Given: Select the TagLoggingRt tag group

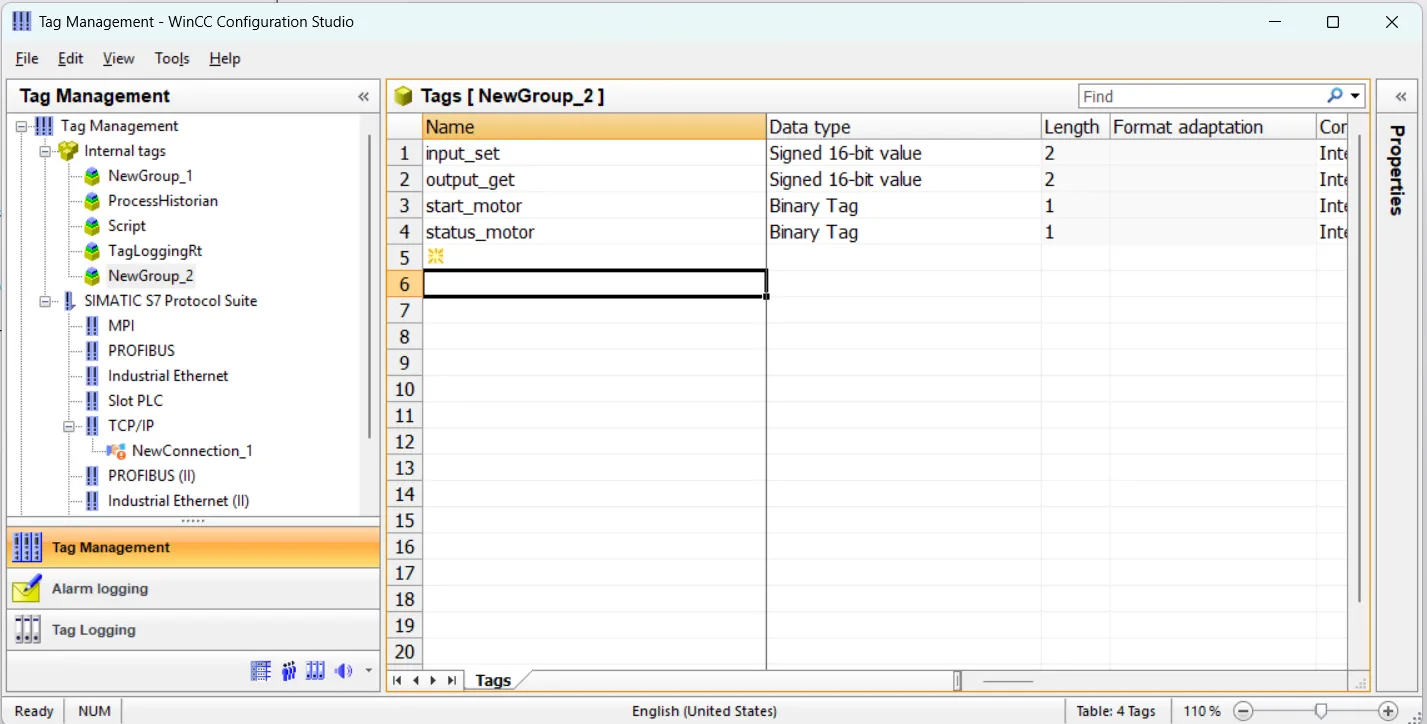Looking at the screenshot, I should [155, 251].
